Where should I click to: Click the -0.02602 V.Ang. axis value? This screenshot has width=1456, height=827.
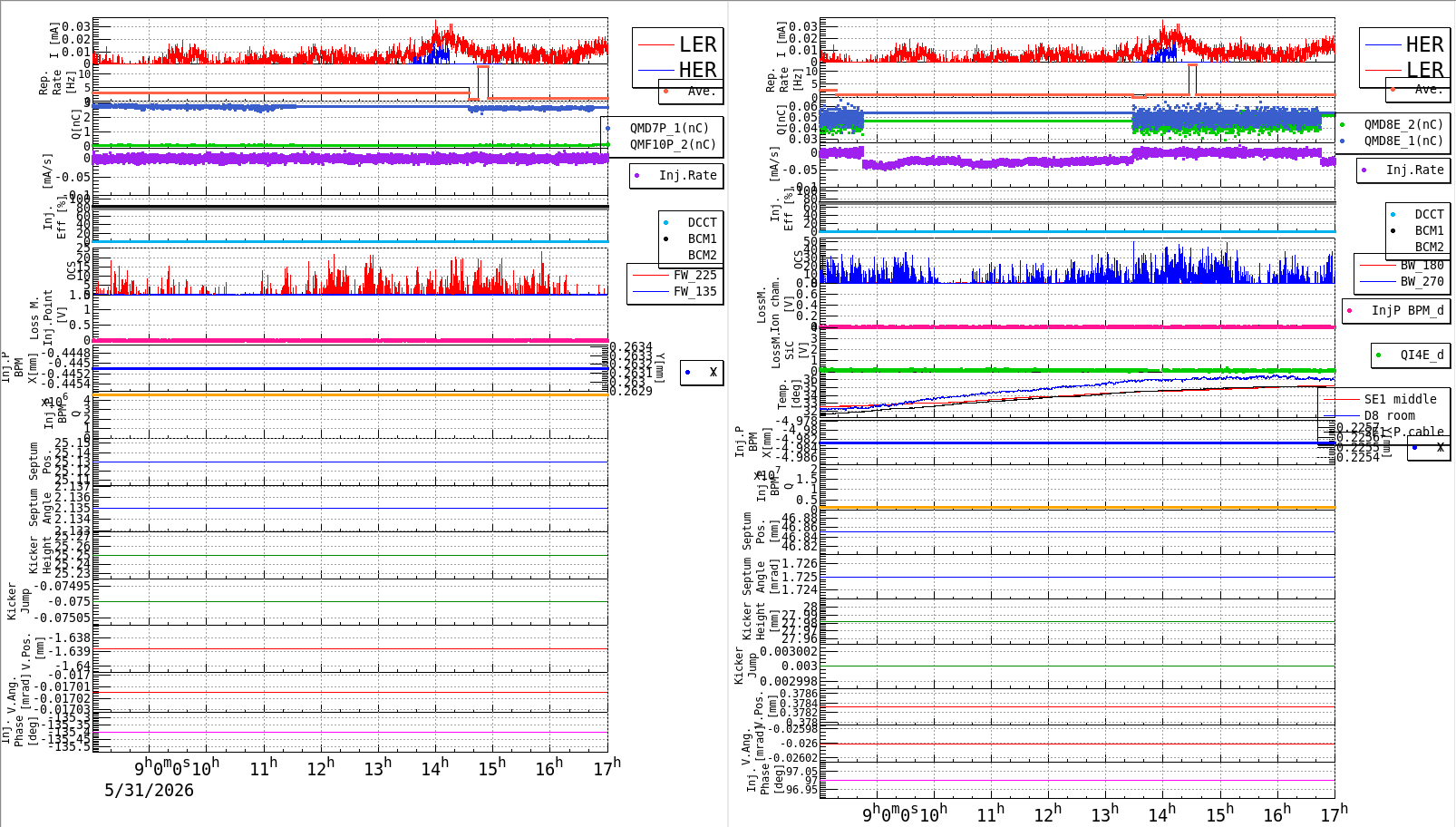(792, 758)
